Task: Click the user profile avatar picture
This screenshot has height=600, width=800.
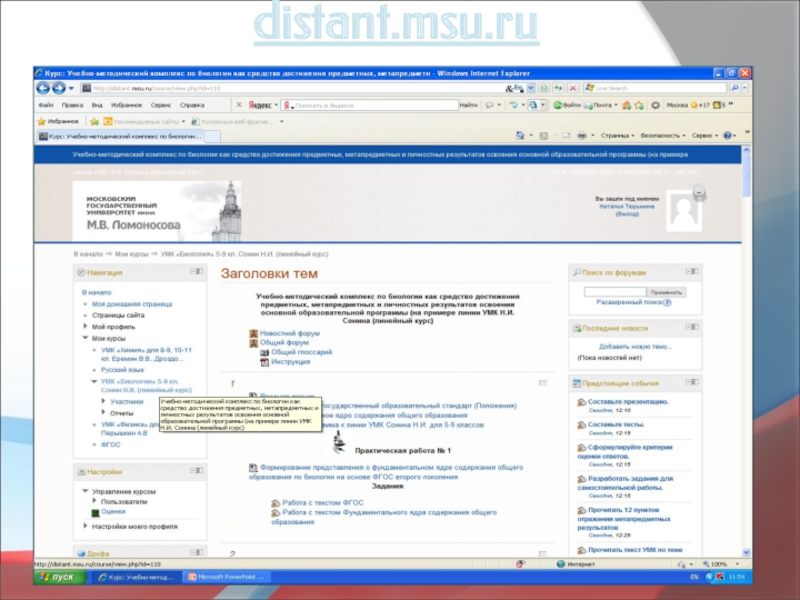Action: pos(684,211)
